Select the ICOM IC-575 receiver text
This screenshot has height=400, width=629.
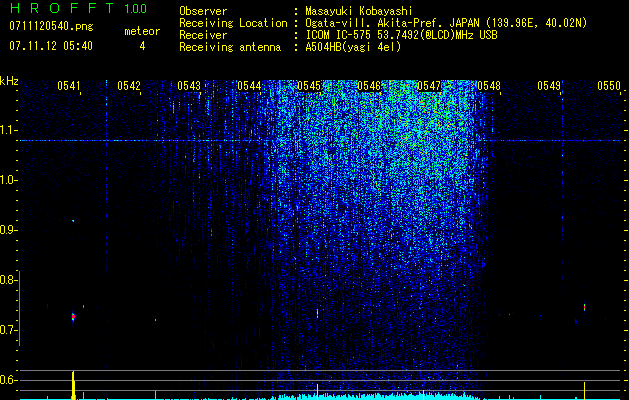[401, 35]
